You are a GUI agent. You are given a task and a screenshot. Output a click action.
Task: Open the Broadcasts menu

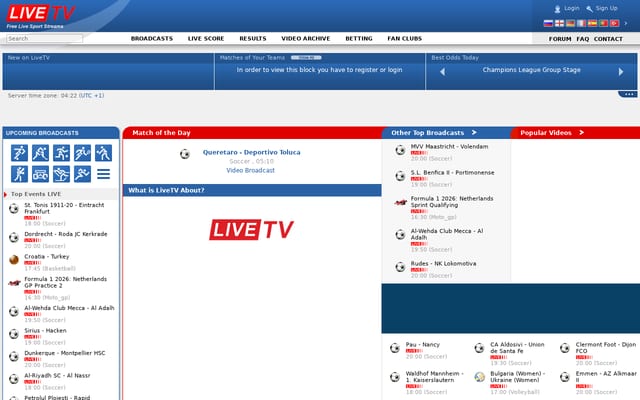[152, 38]
